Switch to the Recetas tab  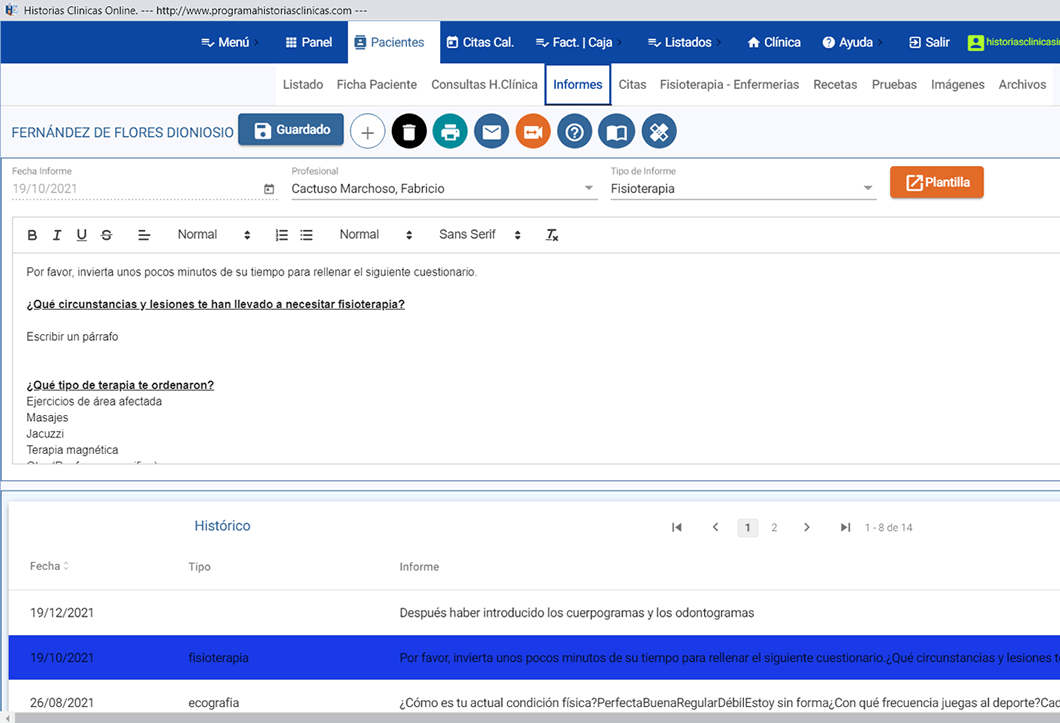(x=835, y=85)
